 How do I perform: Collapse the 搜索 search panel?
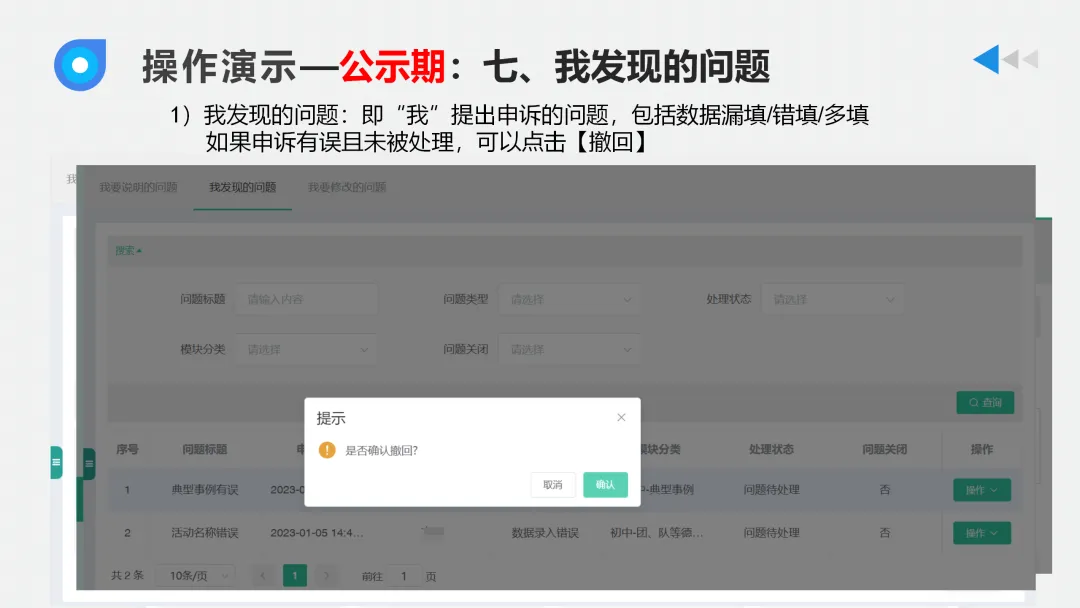click(x=127, y=250)
